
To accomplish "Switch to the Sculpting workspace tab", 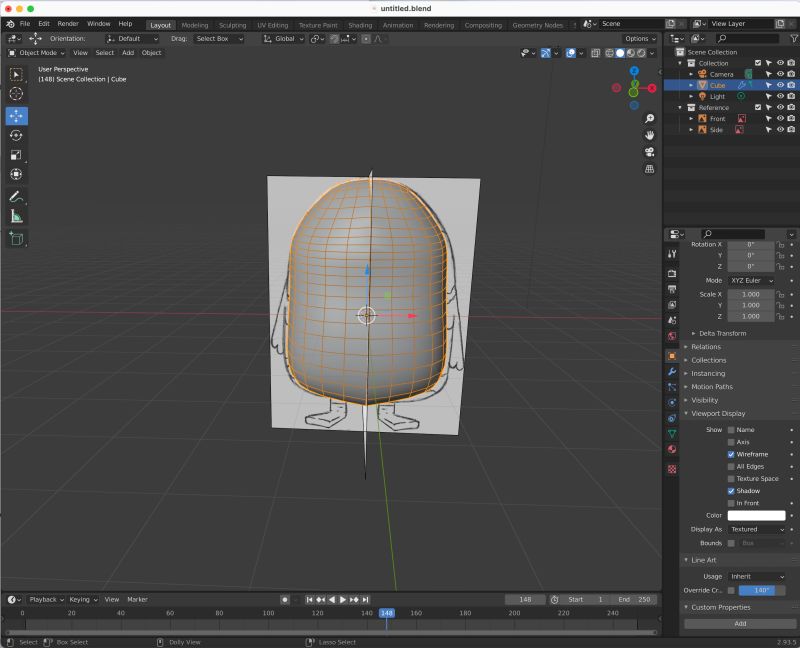I will 232,25.
